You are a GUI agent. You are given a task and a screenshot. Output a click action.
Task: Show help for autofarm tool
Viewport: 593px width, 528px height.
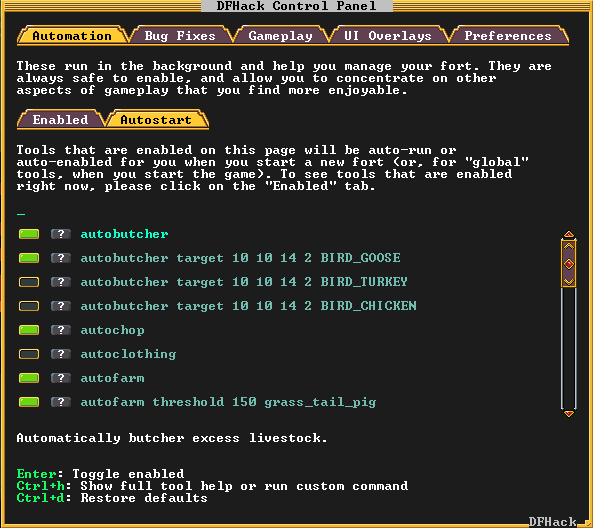61,378
